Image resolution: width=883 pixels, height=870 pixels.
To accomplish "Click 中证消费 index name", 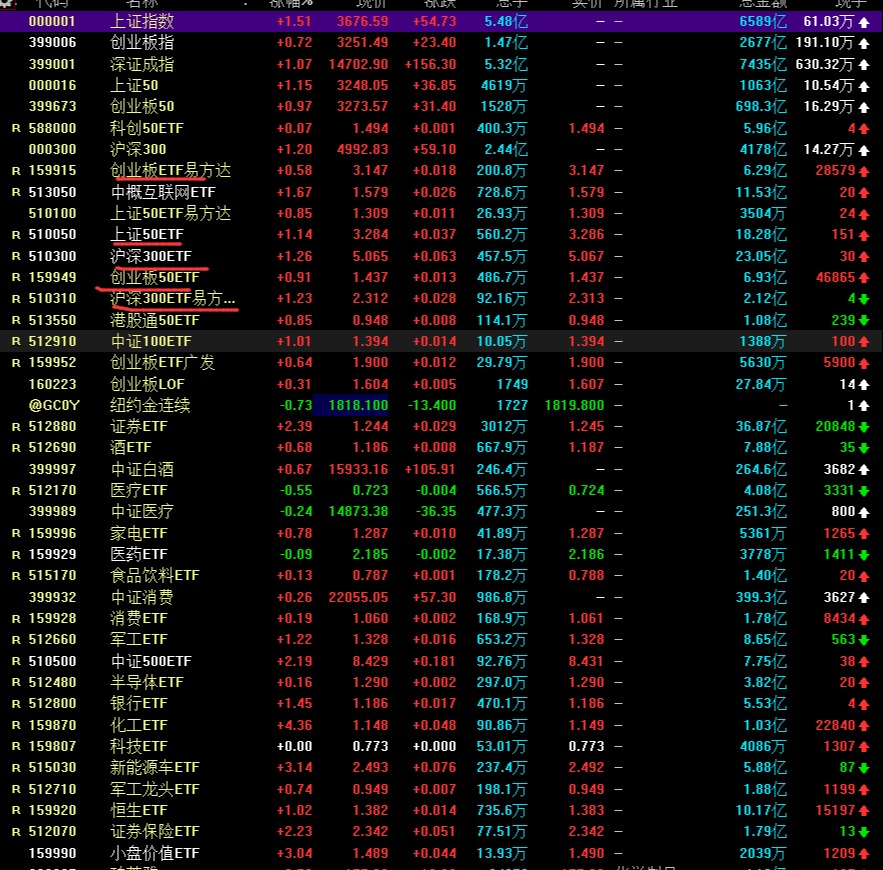I will coord(142,597).
